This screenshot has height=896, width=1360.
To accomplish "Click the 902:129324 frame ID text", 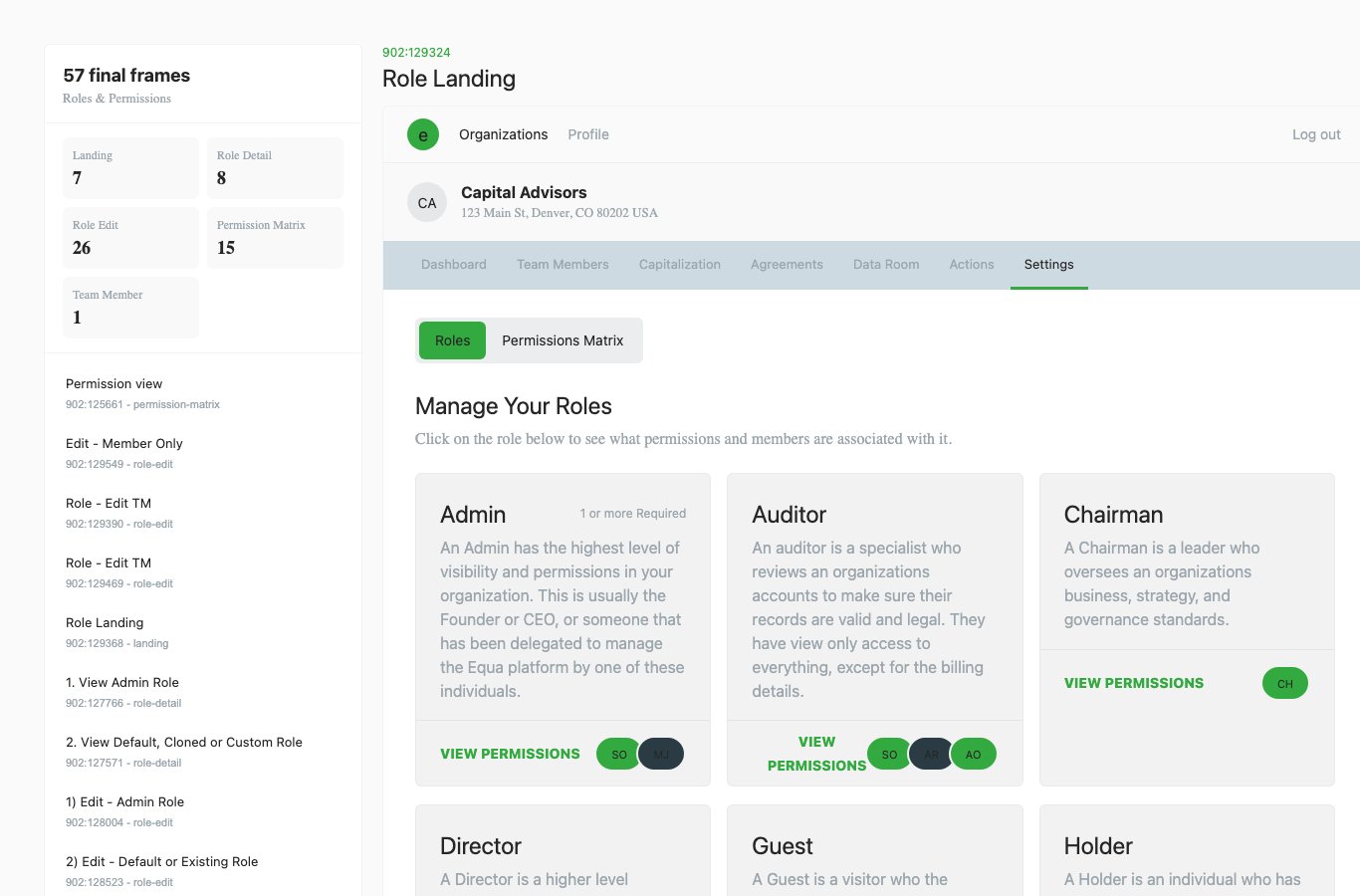I will (416, 53).
